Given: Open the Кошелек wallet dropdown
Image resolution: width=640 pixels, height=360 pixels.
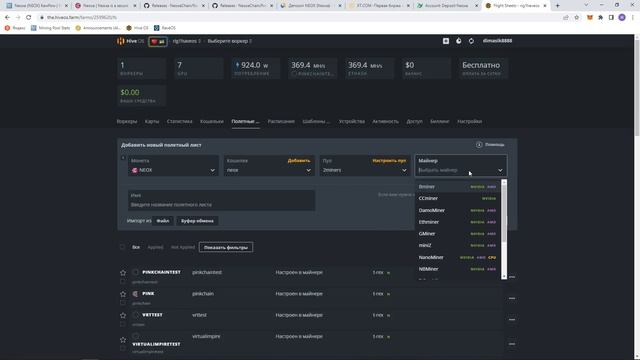Looking at the screenshot, I should (x=269, y=166).
